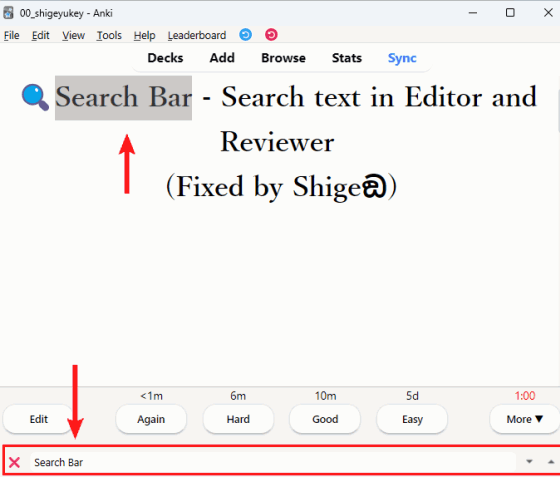Focus the search text field containing 'Search Bar'

tap(273, 462)
